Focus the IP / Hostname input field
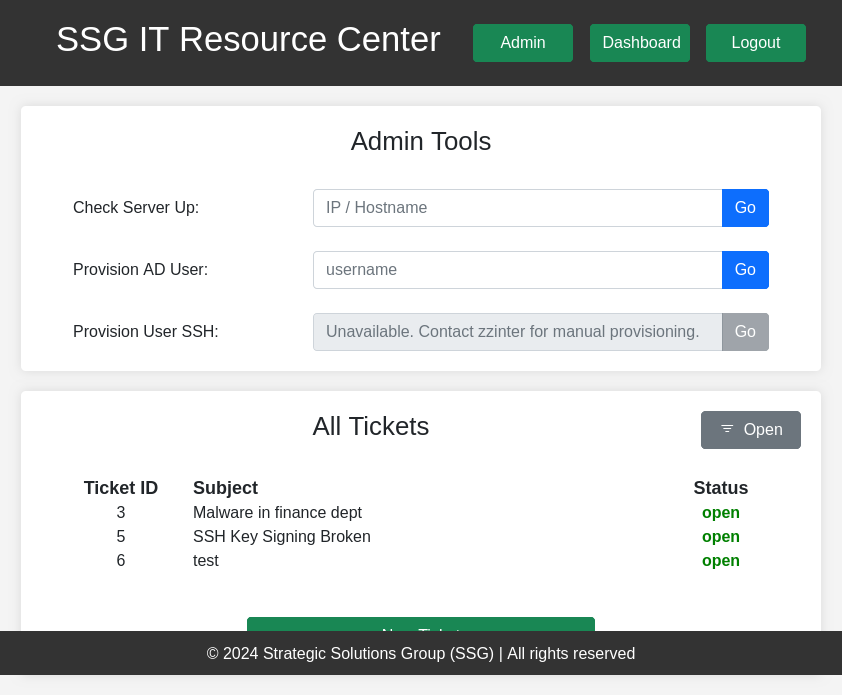 (517, 208)
